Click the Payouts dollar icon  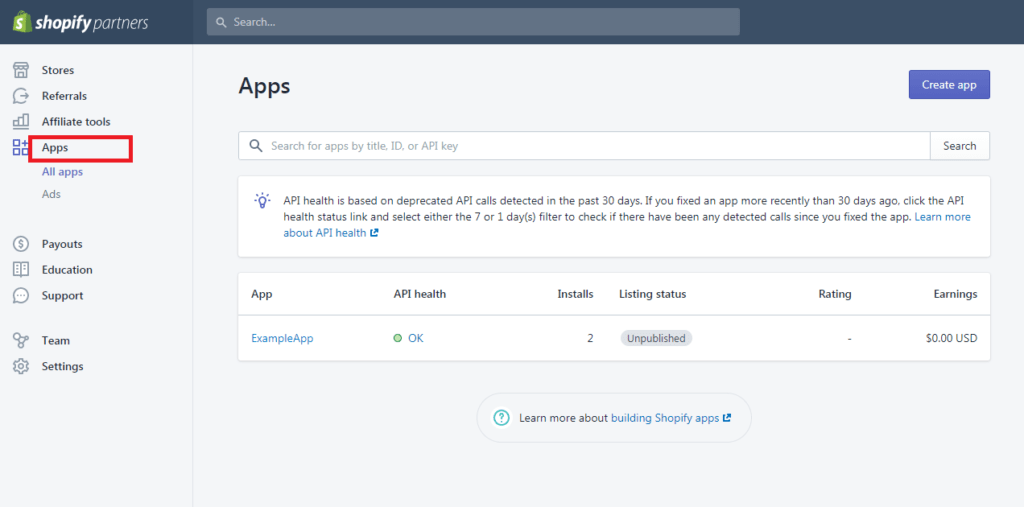21,244
